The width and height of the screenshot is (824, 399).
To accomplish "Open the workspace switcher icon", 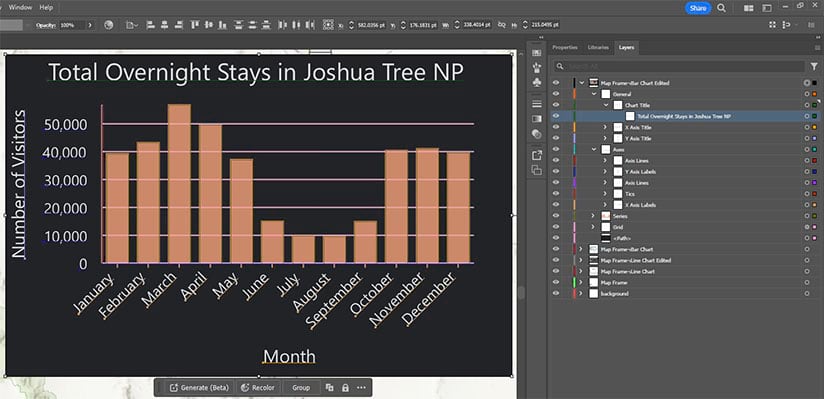I will [767, 8].
